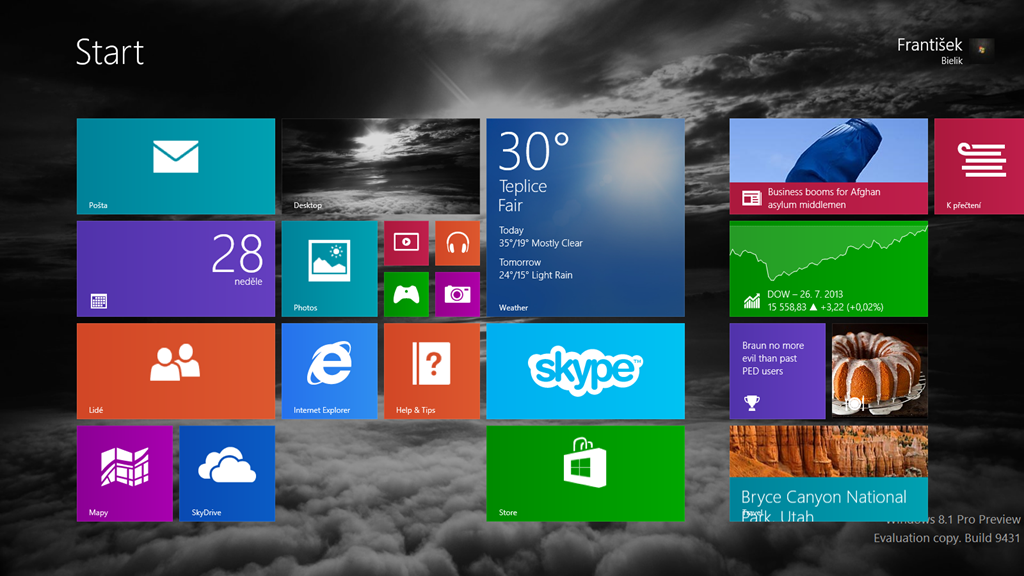The width and height of the screenshot is (1024, 576).
Task: Open the Mapy maps tile
Action: point(124,473)
